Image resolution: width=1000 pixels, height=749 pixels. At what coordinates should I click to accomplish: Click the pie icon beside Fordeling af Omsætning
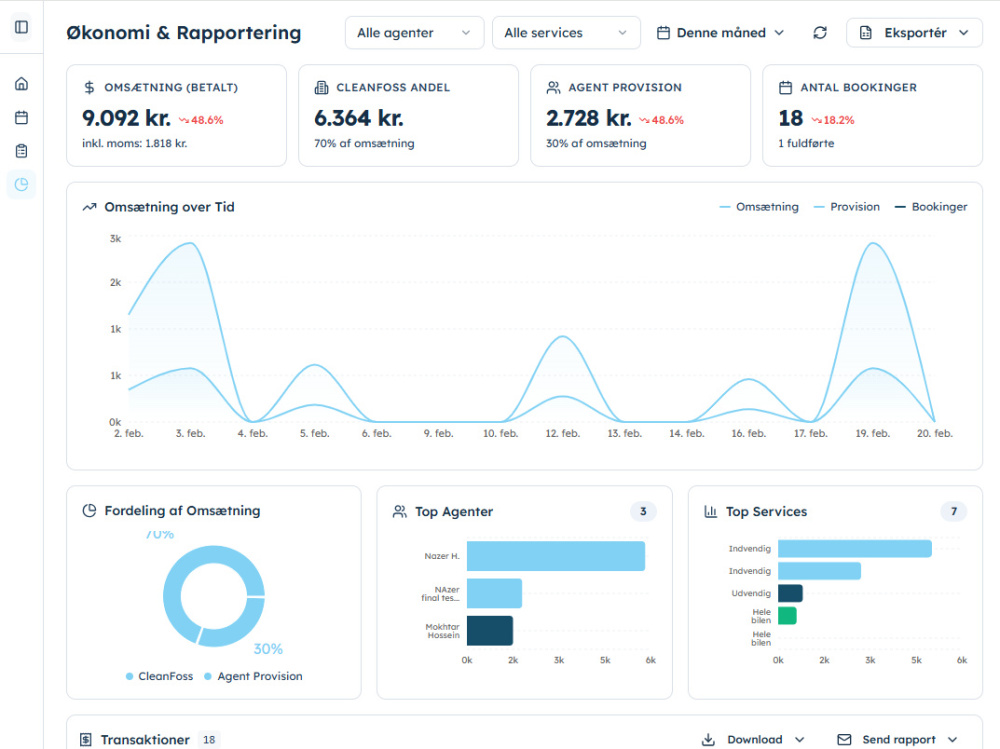(x=89, y=510)
